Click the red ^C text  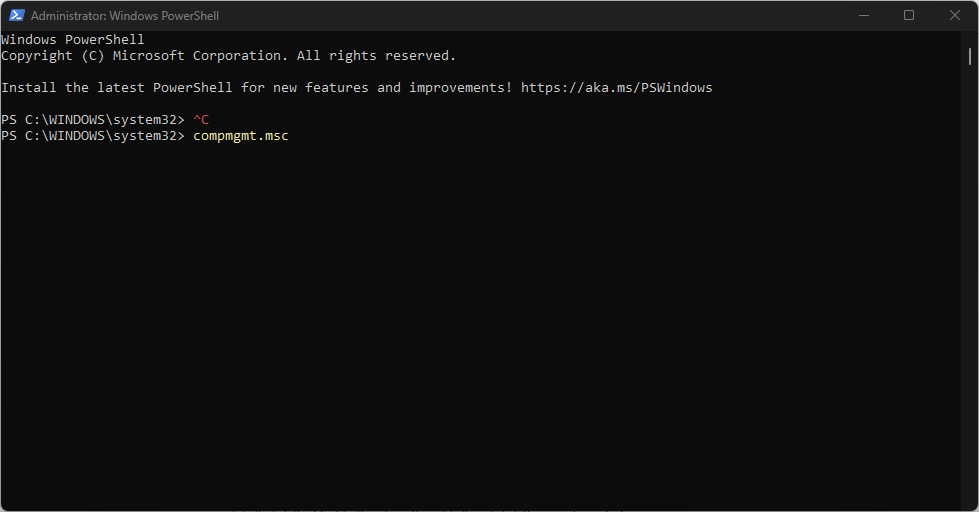click(x=200, y=120)
